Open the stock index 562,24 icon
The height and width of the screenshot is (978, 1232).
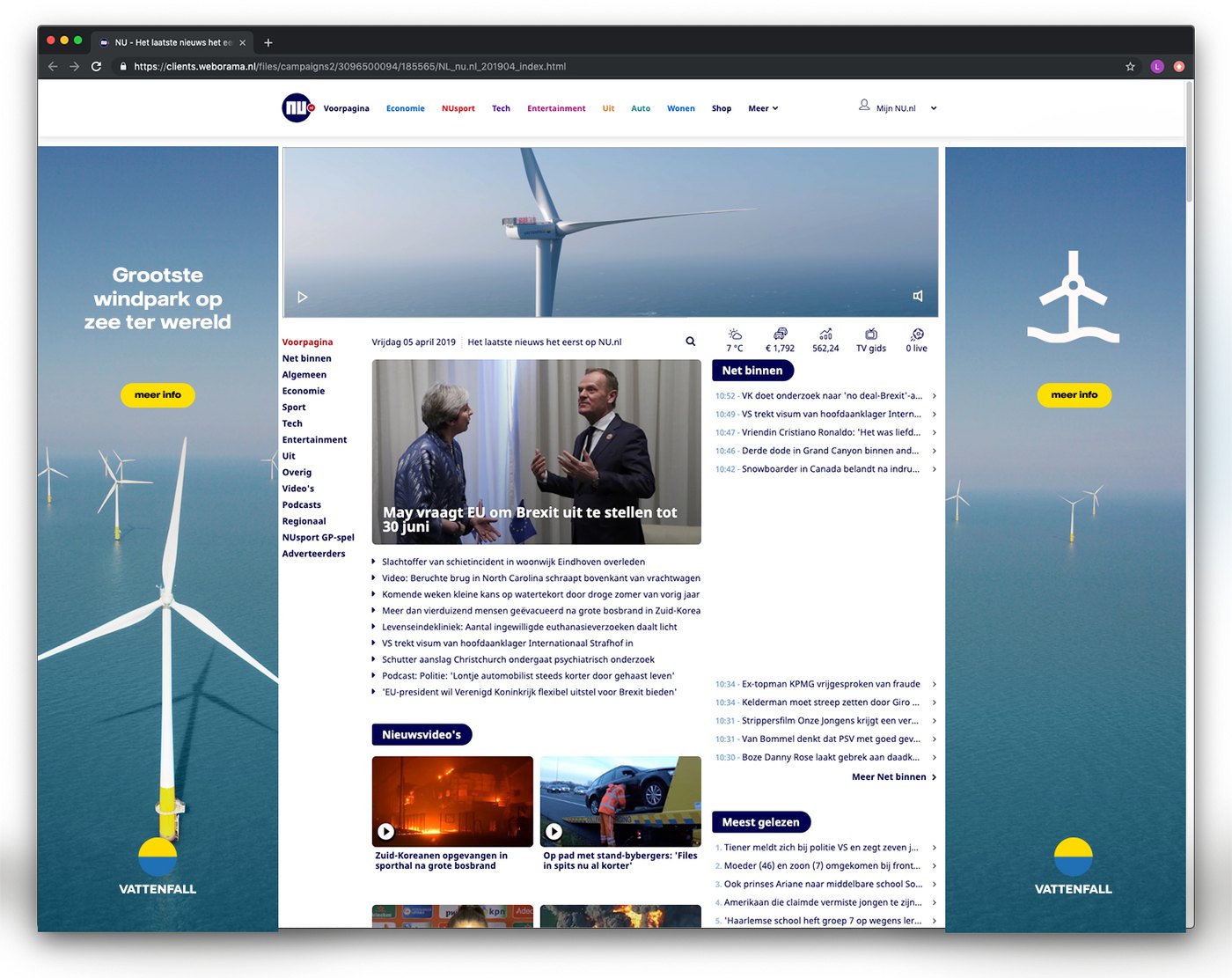[x=825, y=335]
